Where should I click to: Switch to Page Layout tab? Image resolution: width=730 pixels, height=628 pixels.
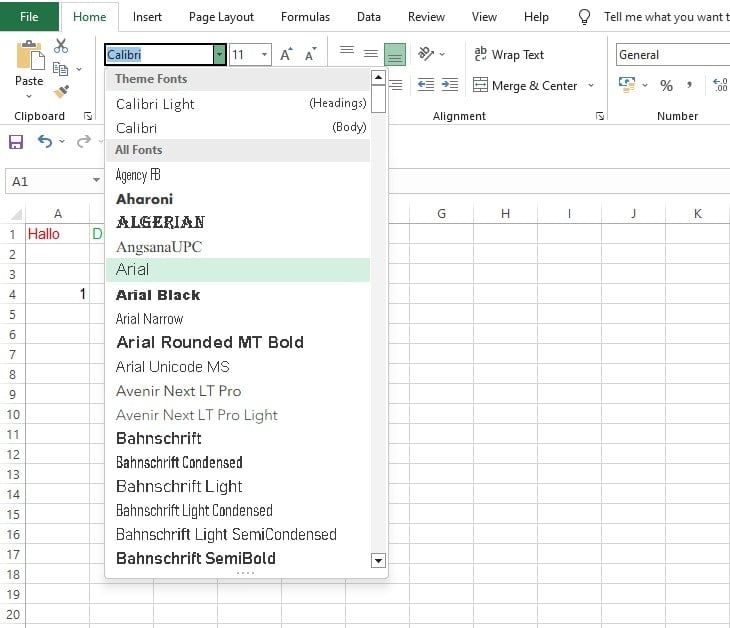[x=221, y=17]
